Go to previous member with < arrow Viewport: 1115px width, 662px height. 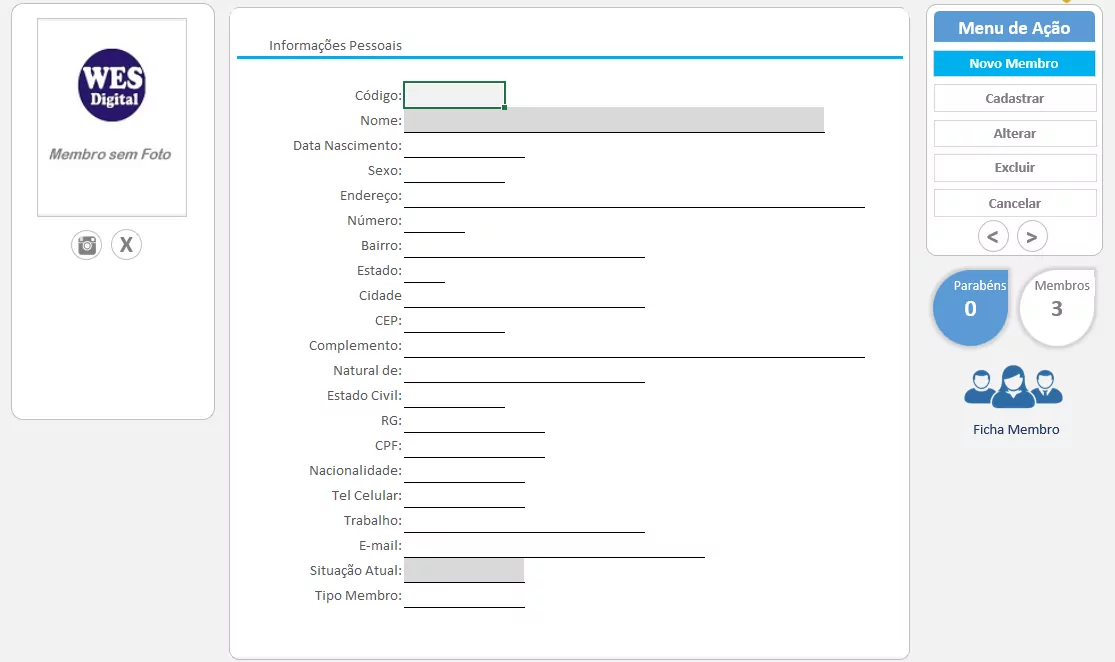coord(993,236)
